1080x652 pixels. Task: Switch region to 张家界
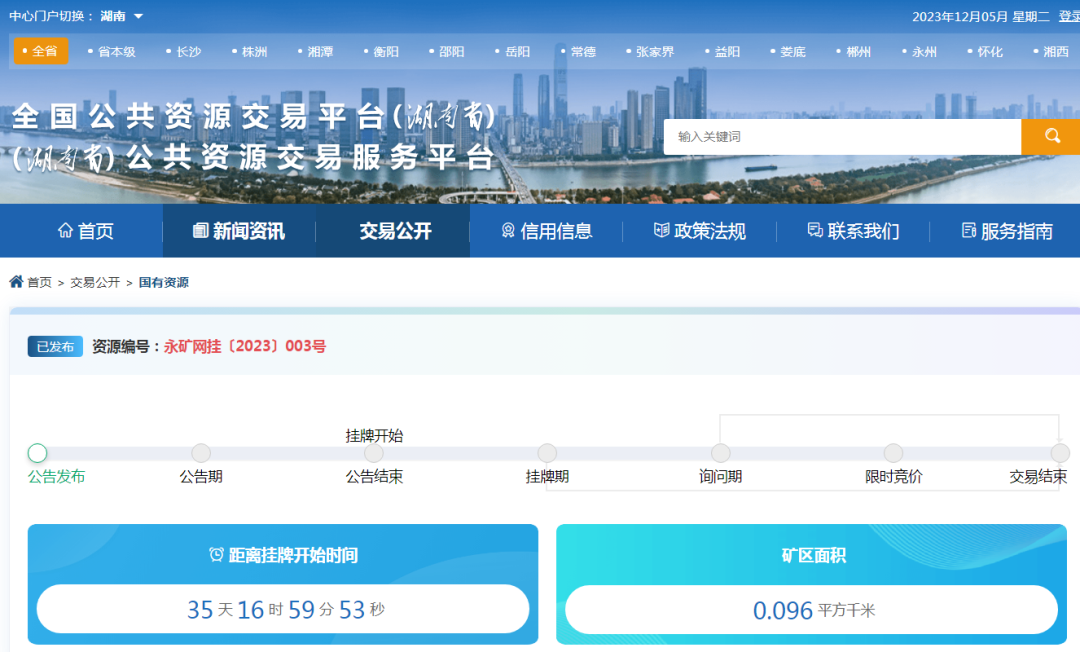coord(654,51)
